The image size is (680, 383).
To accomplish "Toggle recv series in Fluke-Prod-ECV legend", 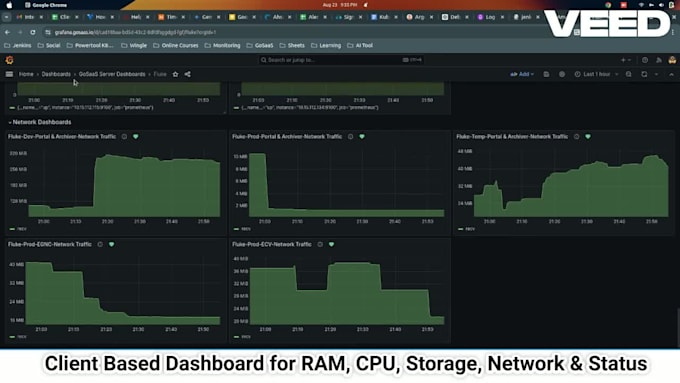I will tap(246, 337).
